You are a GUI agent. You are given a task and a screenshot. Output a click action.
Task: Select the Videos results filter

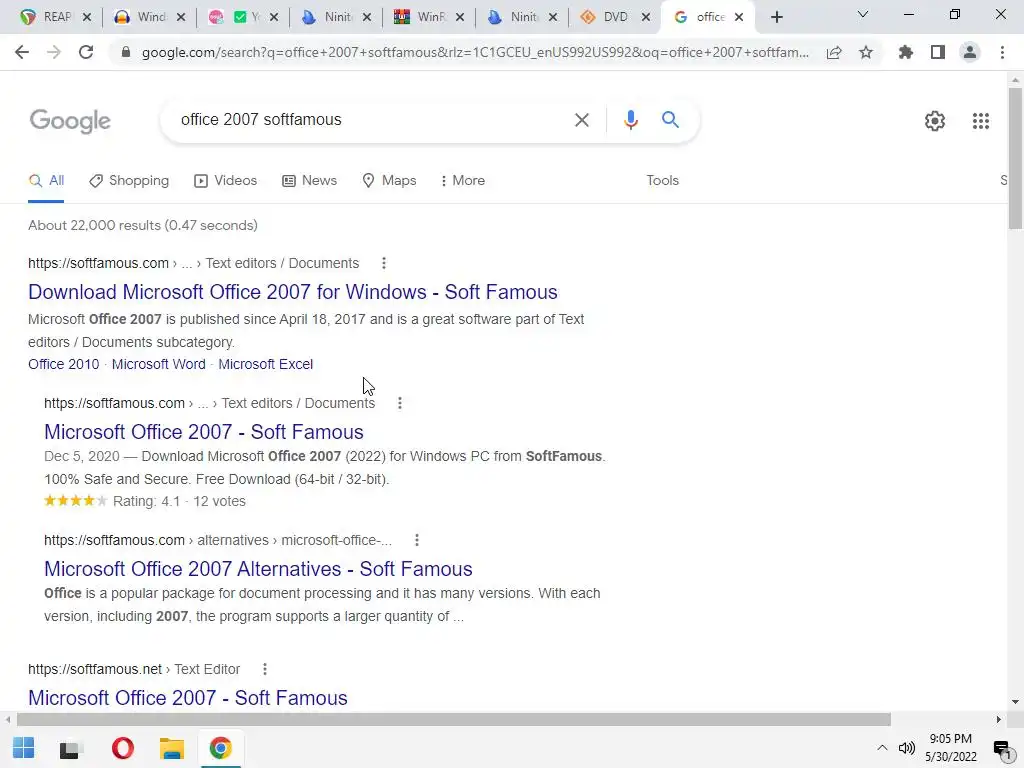tap(226, 181)
